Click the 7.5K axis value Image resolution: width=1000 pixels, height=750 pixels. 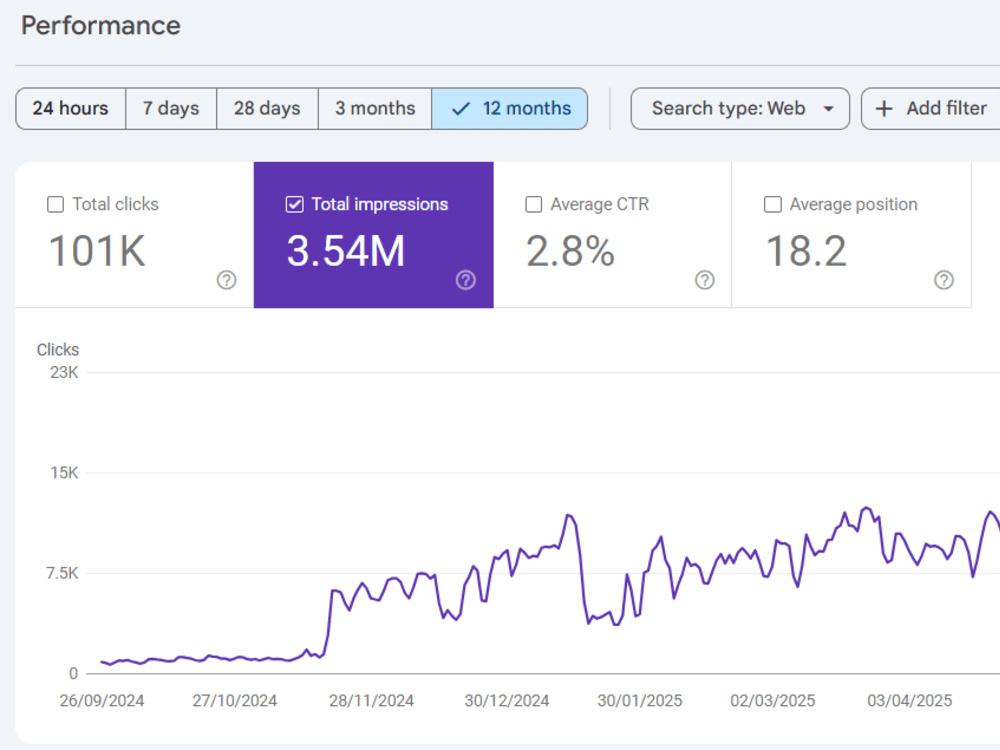pyautogui.click(x=62, y=573)
